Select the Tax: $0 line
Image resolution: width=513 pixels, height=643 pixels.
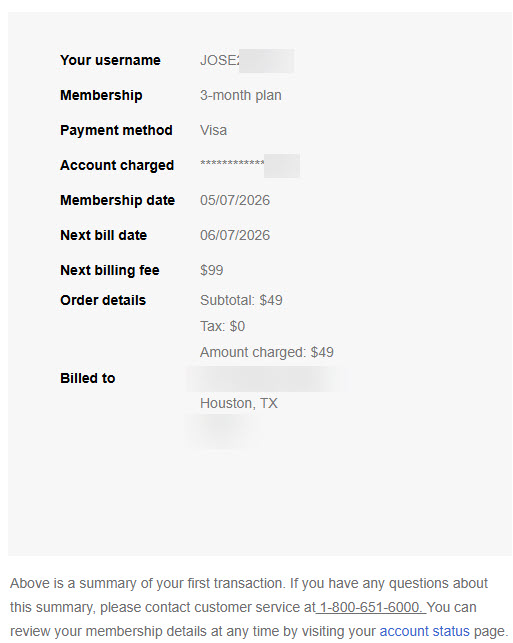pos(222,326)
